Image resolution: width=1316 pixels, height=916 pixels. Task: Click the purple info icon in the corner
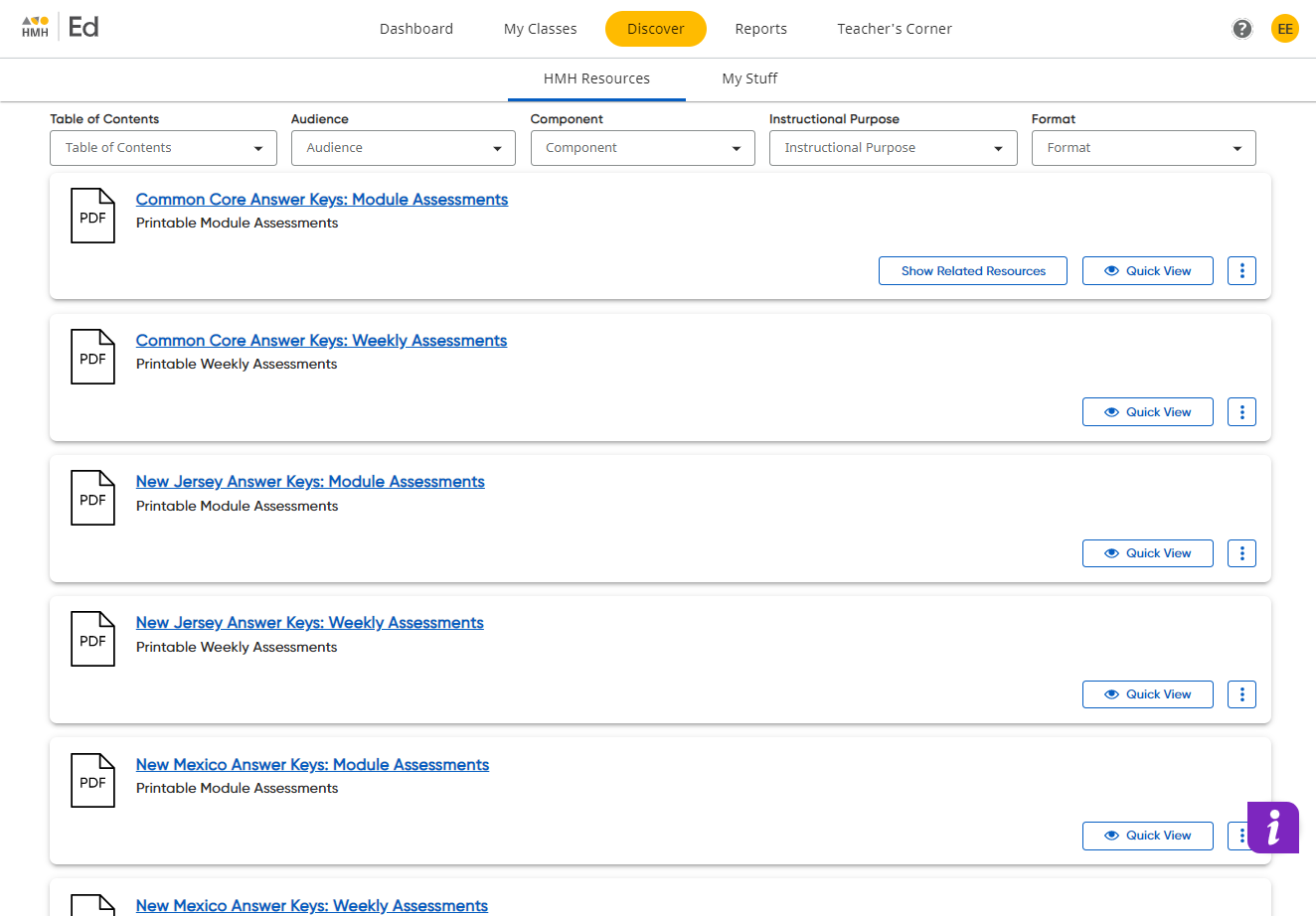(1273, 828)
